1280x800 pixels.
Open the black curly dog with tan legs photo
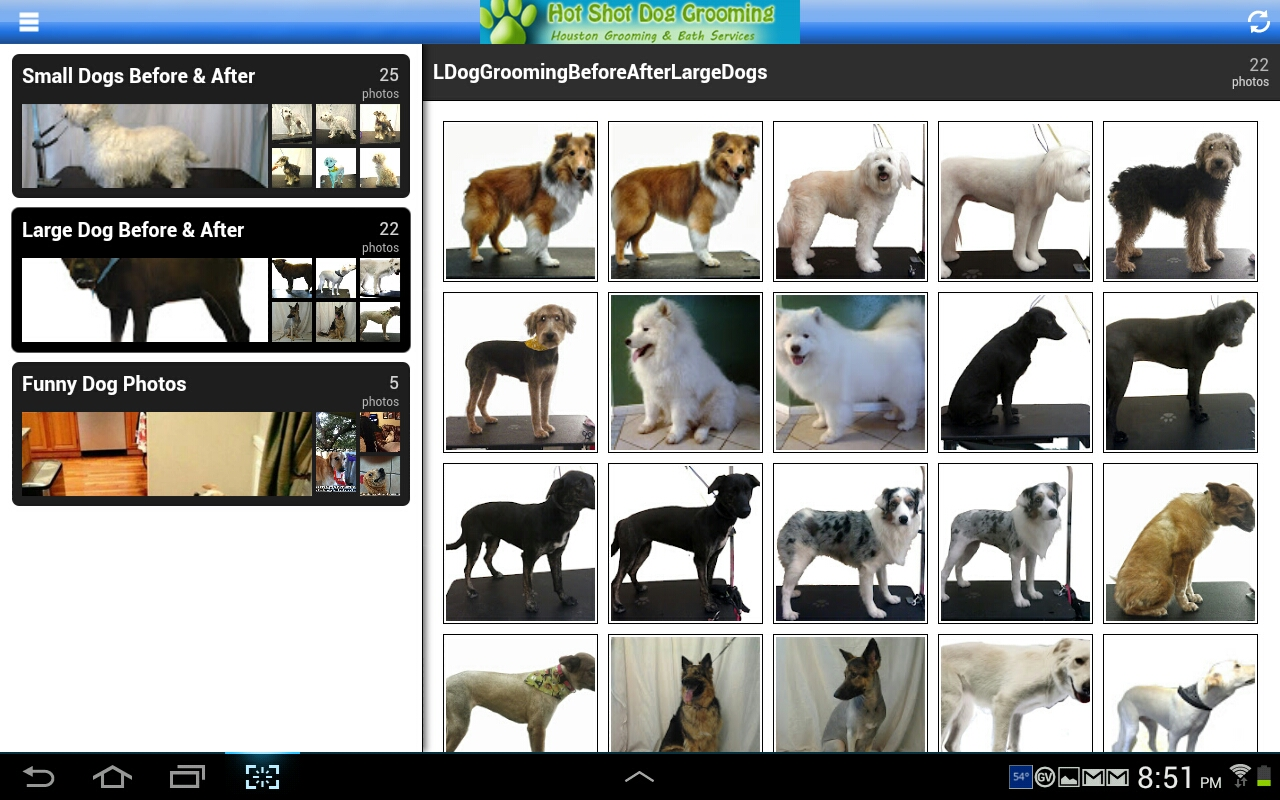click(x=1180, y=201)
